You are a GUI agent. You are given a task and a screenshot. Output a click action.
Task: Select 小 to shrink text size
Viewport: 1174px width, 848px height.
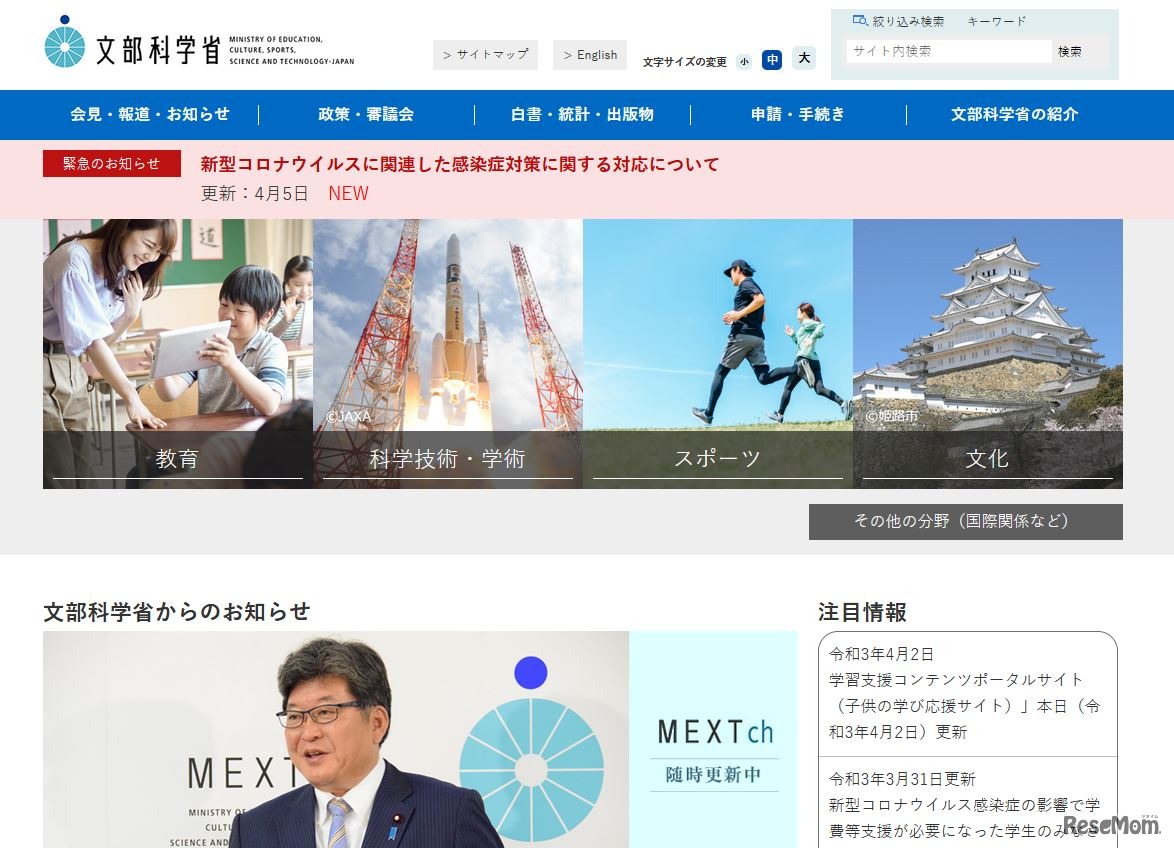click(x=743, y=61)
